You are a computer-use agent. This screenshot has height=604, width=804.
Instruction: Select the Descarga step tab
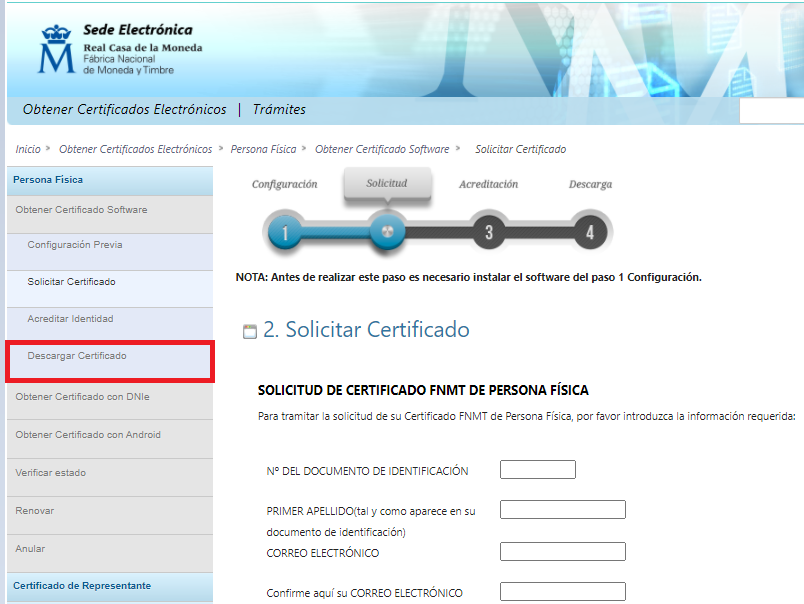click(590, 184)
